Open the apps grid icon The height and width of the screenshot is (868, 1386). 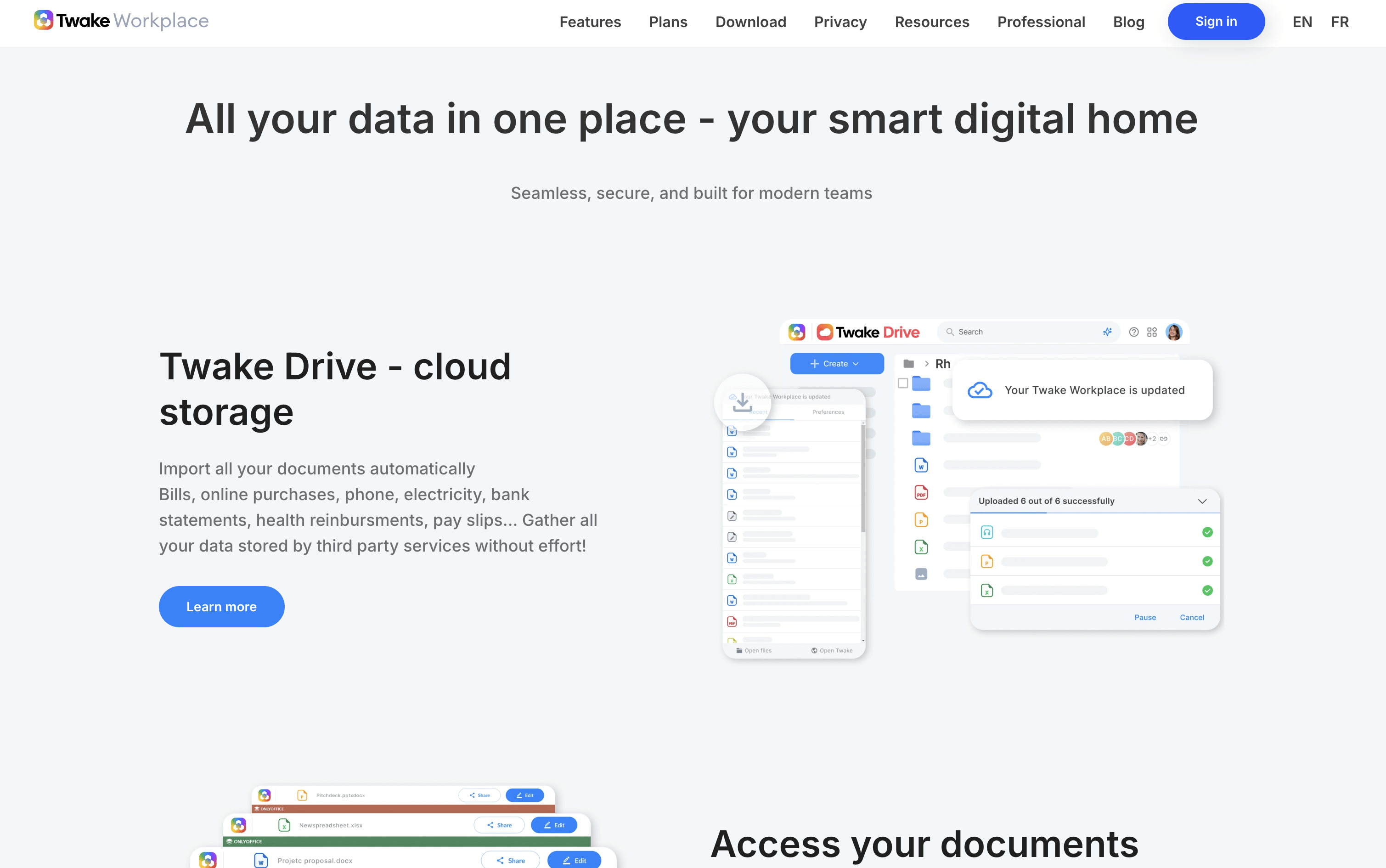coord(1152,332)
